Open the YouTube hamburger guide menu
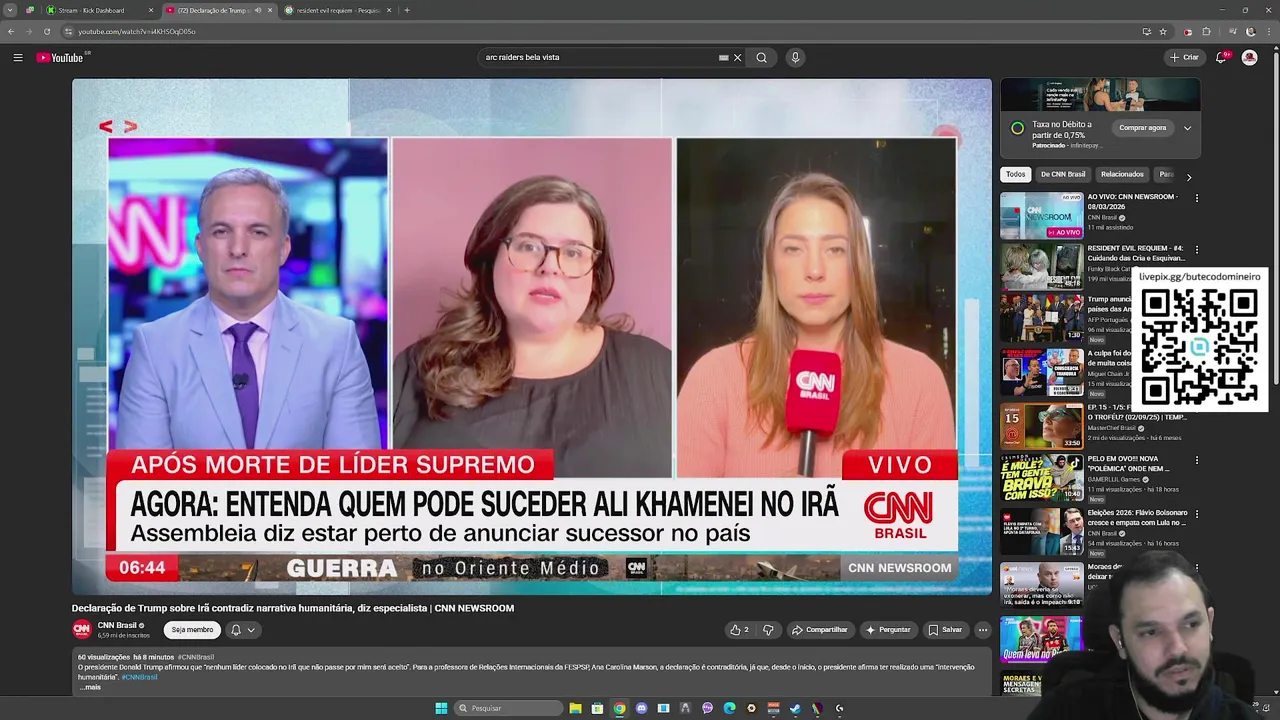 pyautogui.click(x=18, y=58)
